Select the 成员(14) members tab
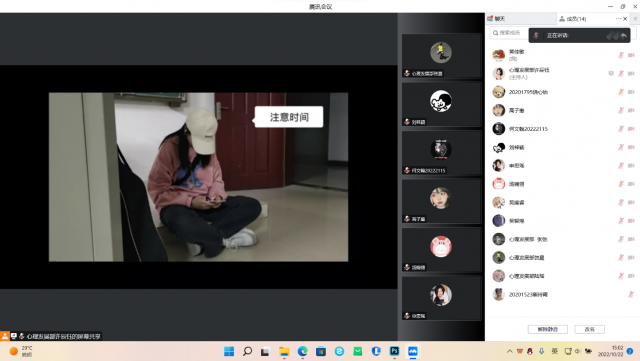Image resolution: width=640 pixels, height=361 pixels. (x=573, y=19)
